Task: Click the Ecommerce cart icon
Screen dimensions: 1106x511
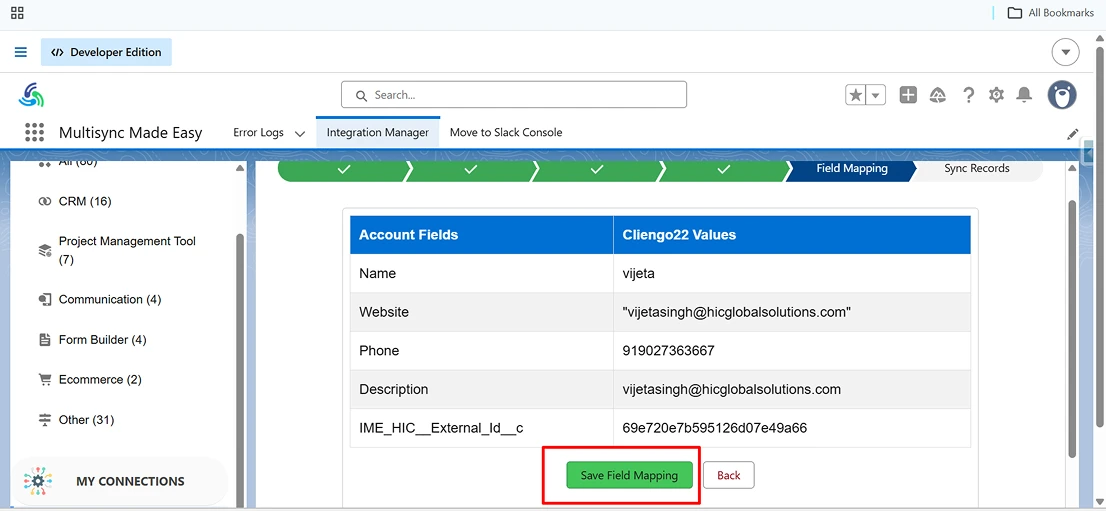Action: [44, 380]
